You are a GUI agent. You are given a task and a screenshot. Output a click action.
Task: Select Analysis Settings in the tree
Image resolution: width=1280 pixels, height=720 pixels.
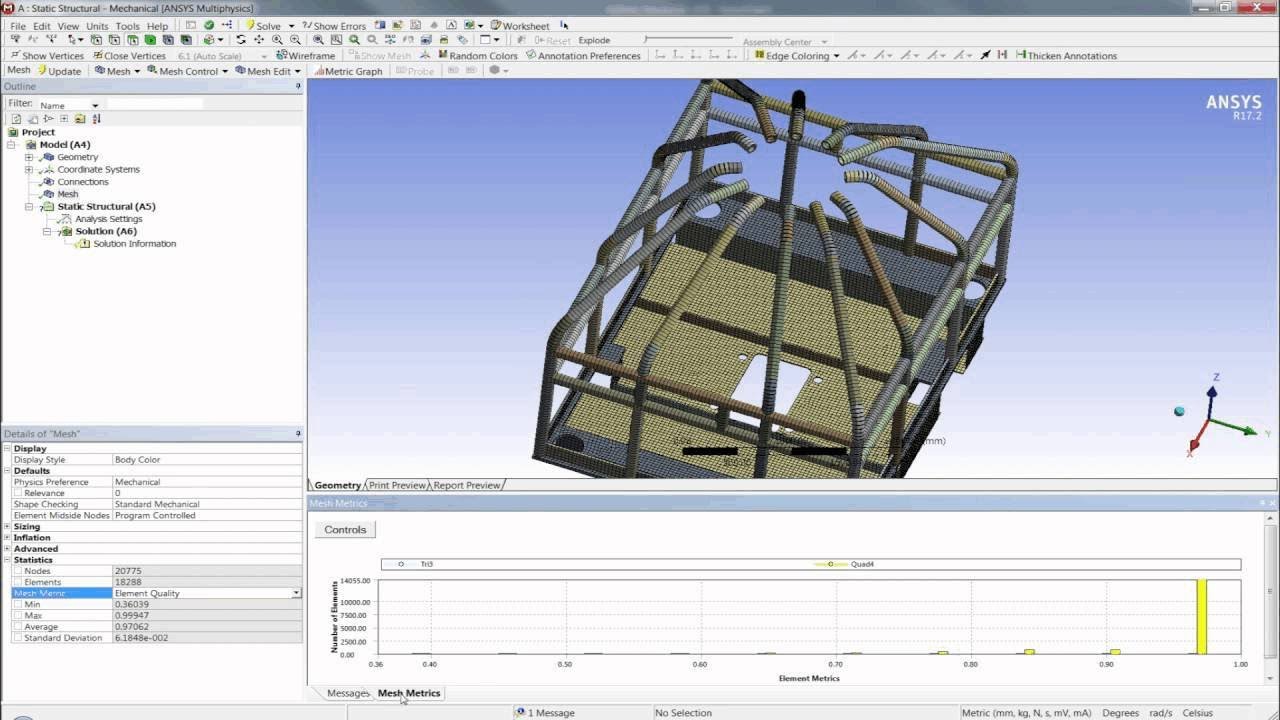pyautogui.click(x=108, y=219)
